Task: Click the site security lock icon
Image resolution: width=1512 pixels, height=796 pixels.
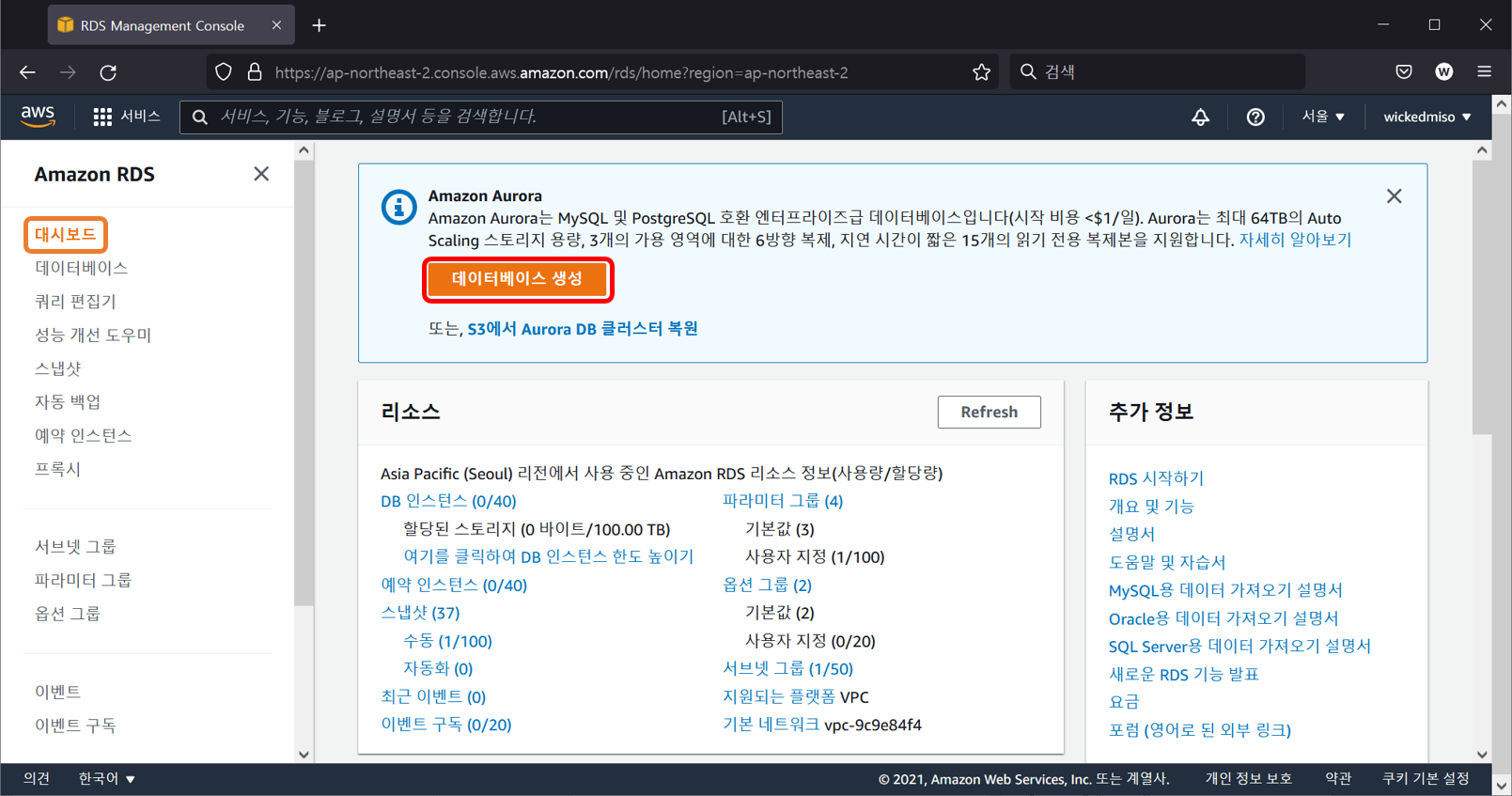Action: tap(255, 72)
